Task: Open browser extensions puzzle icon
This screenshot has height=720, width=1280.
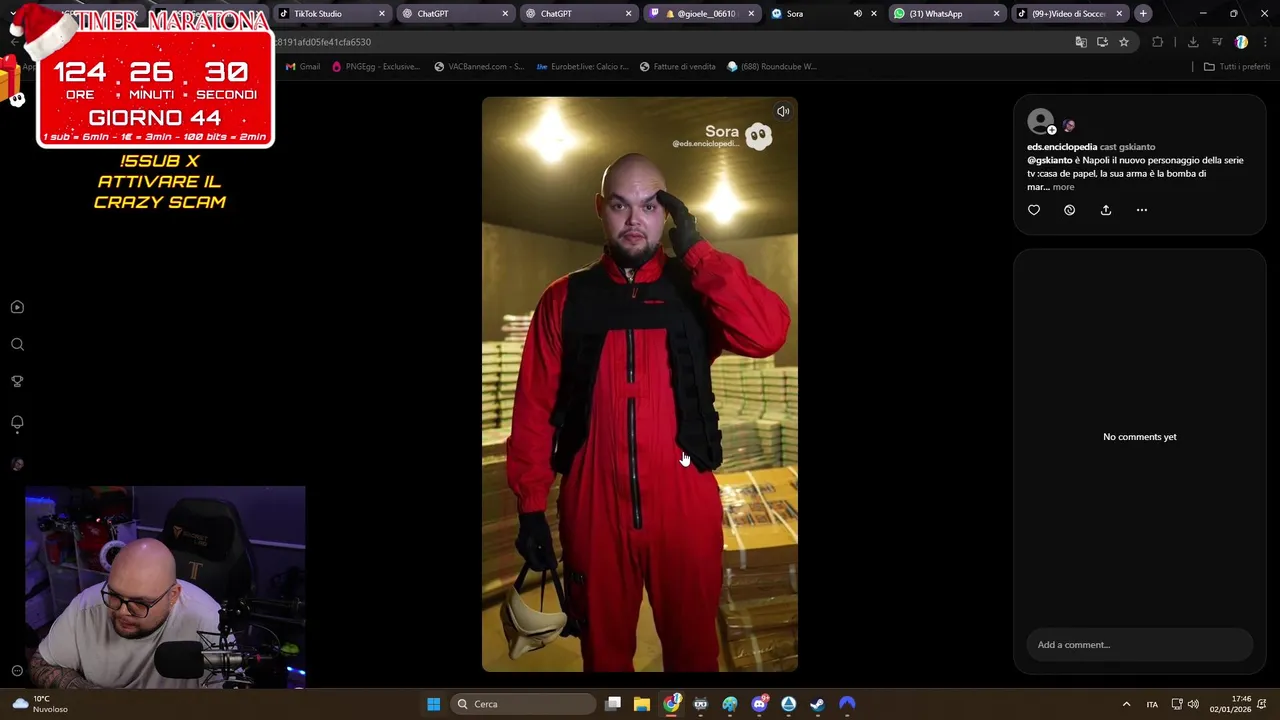Action: (x=1158, y=42)
